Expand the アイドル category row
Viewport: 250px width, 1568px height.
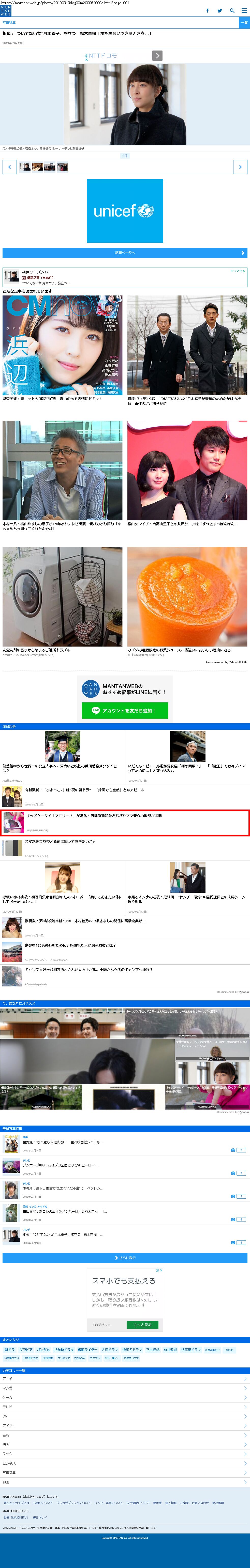[x=125, y=1426]
